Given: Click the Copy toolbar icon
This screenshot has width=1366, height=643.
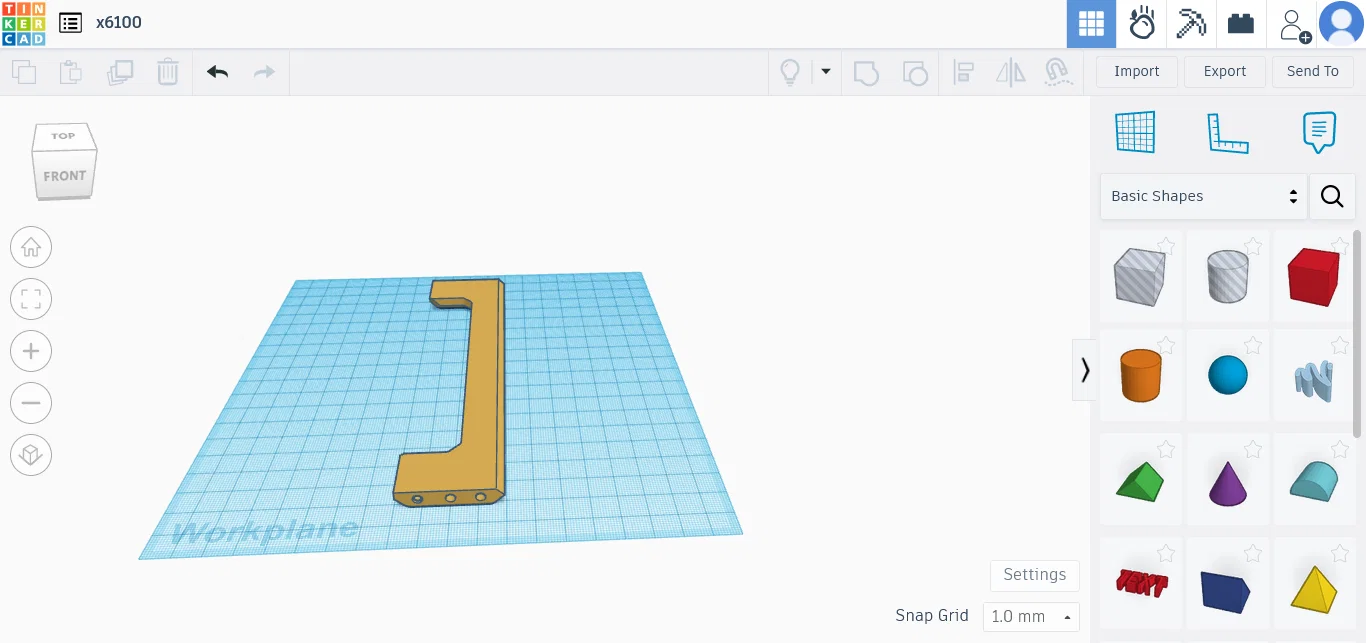Looking at the screenshot, I should pos(24,72).
